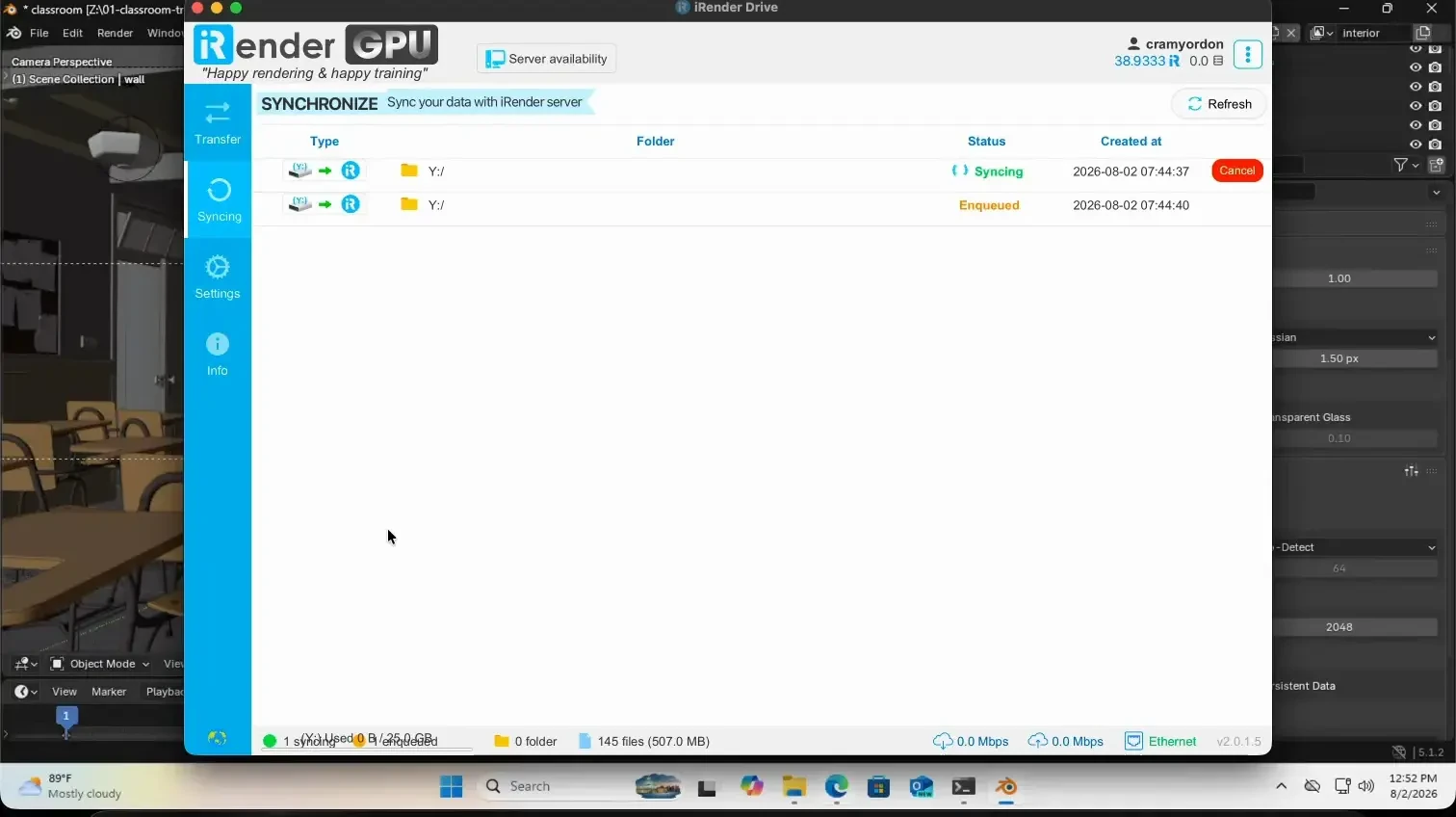Click the 0 folder status entry

point(526,741)
